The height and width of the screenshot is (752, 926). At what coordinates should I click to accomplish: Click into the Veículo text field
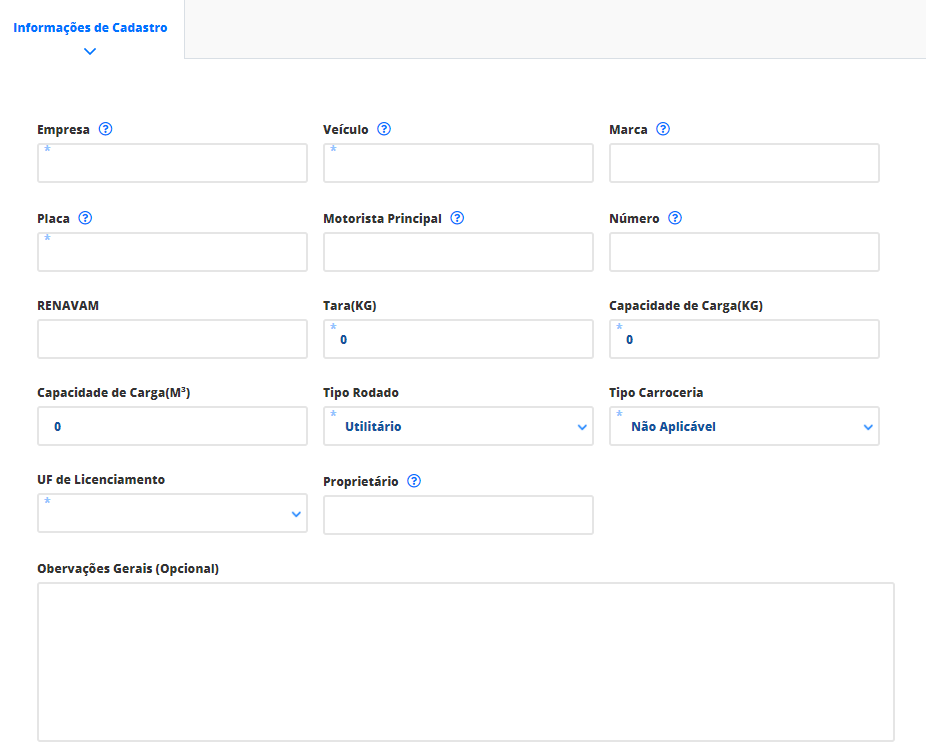point(458,163)
